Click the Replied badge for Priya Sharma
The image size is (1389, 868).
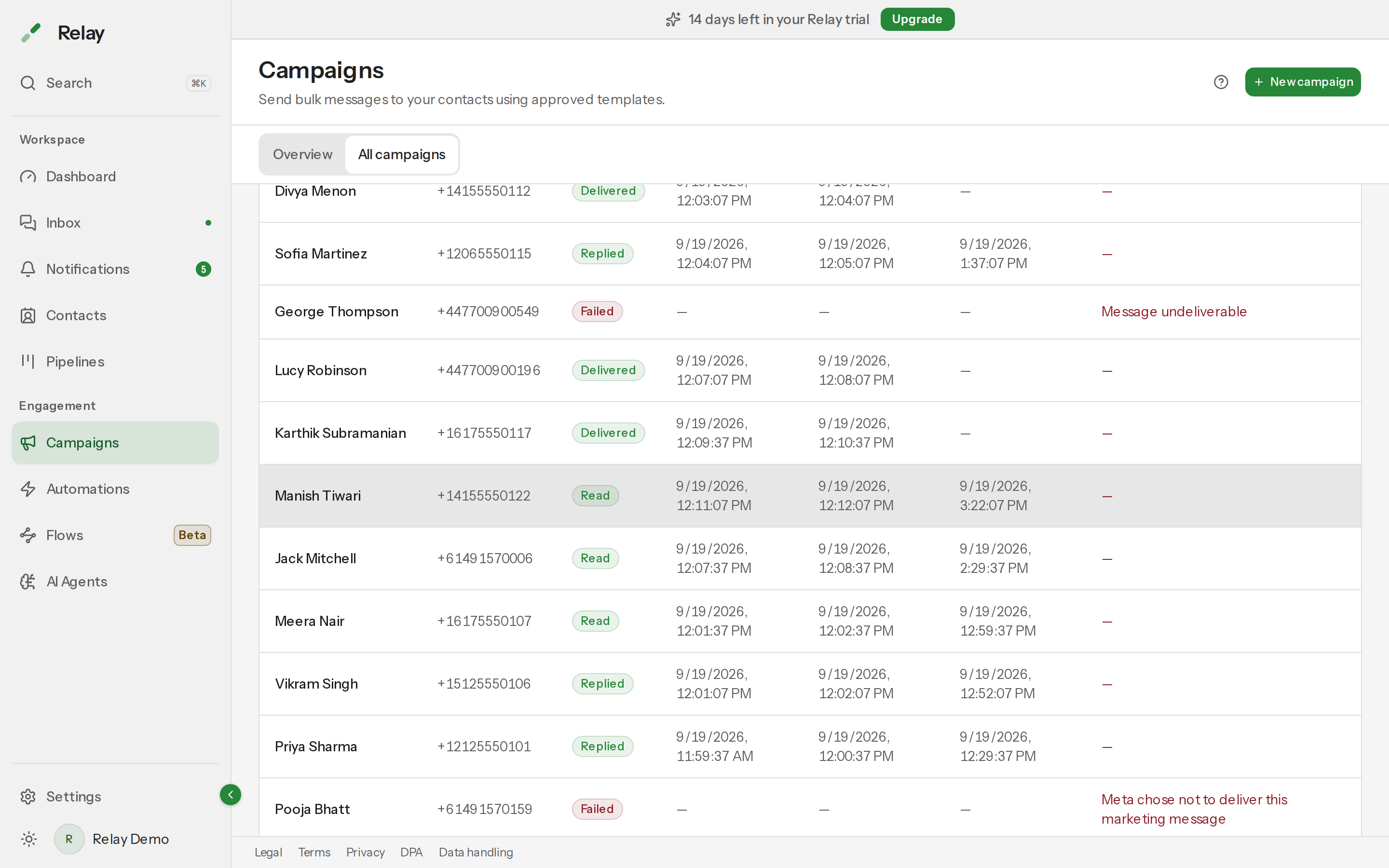602,746
